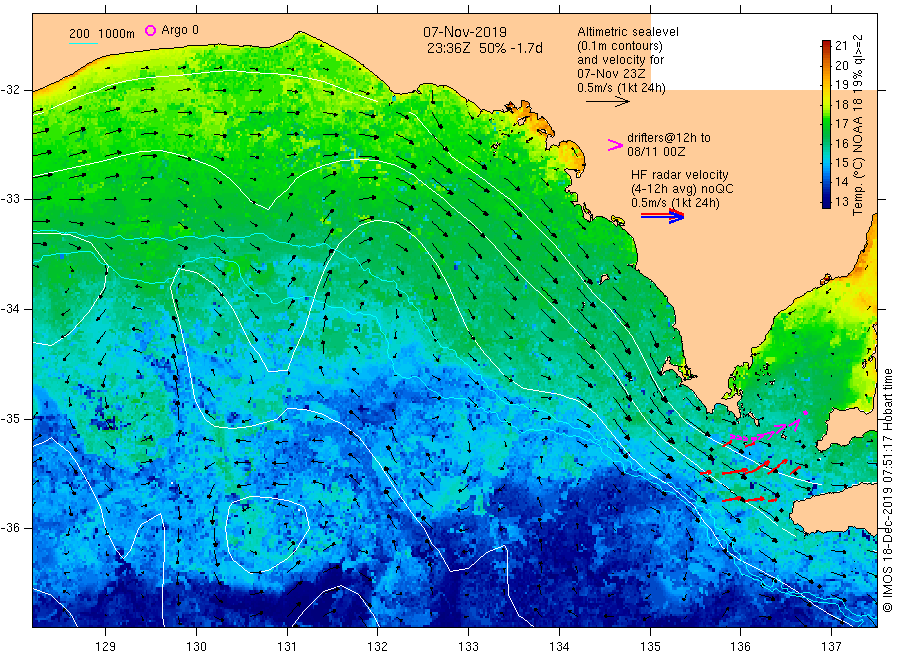Click the color bar value 19

tap(841, 85)
